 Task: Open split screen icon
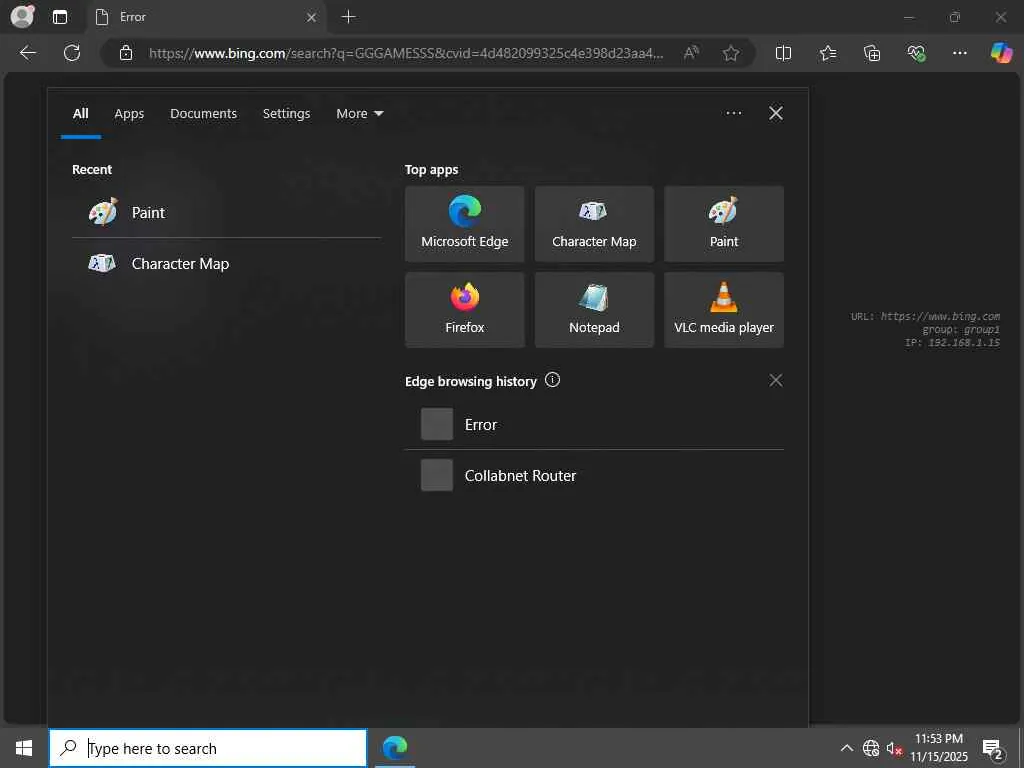[x=783, y=53]
